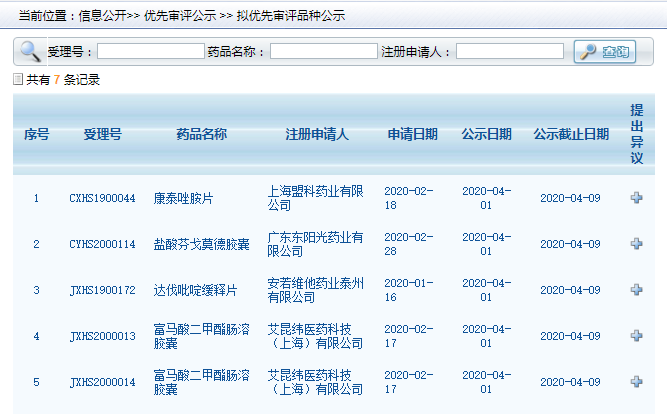
Task: Click sequence number 1
Action: coord(36,198)
